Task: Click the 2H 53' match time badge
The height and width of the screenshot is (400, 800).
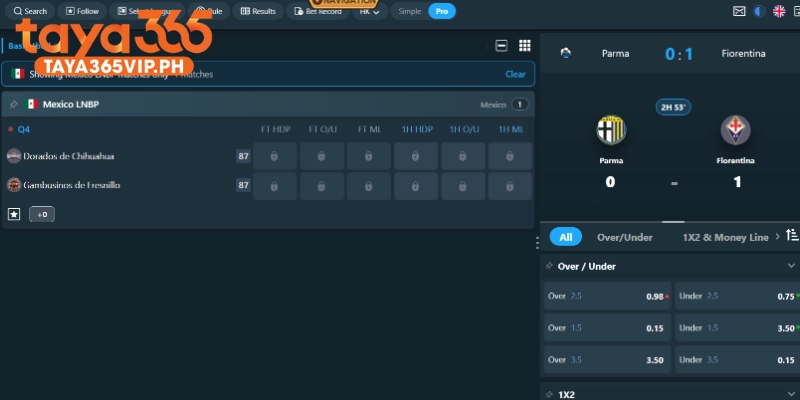Action: [673, 107]
